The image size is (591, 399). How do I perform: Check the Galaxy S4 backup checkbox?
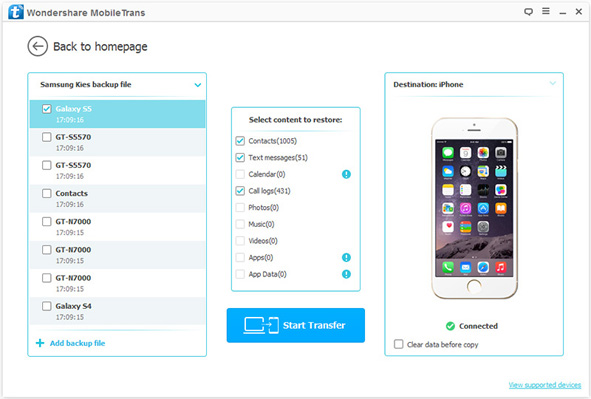point(47,306)
